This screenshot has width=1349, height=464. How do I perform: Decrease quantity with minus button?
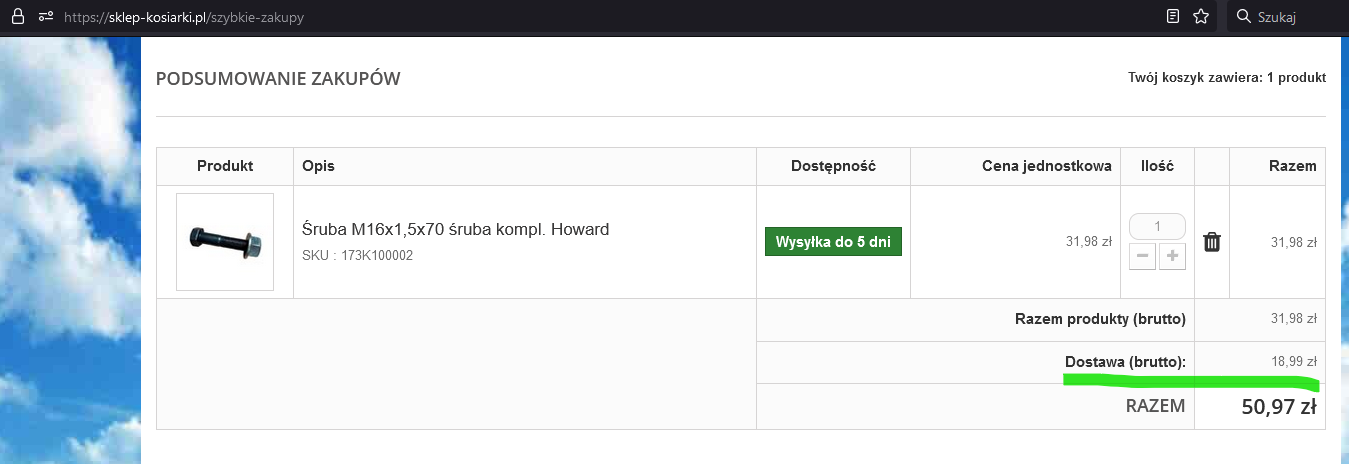pyautogui.click(x=1143, y=257)
